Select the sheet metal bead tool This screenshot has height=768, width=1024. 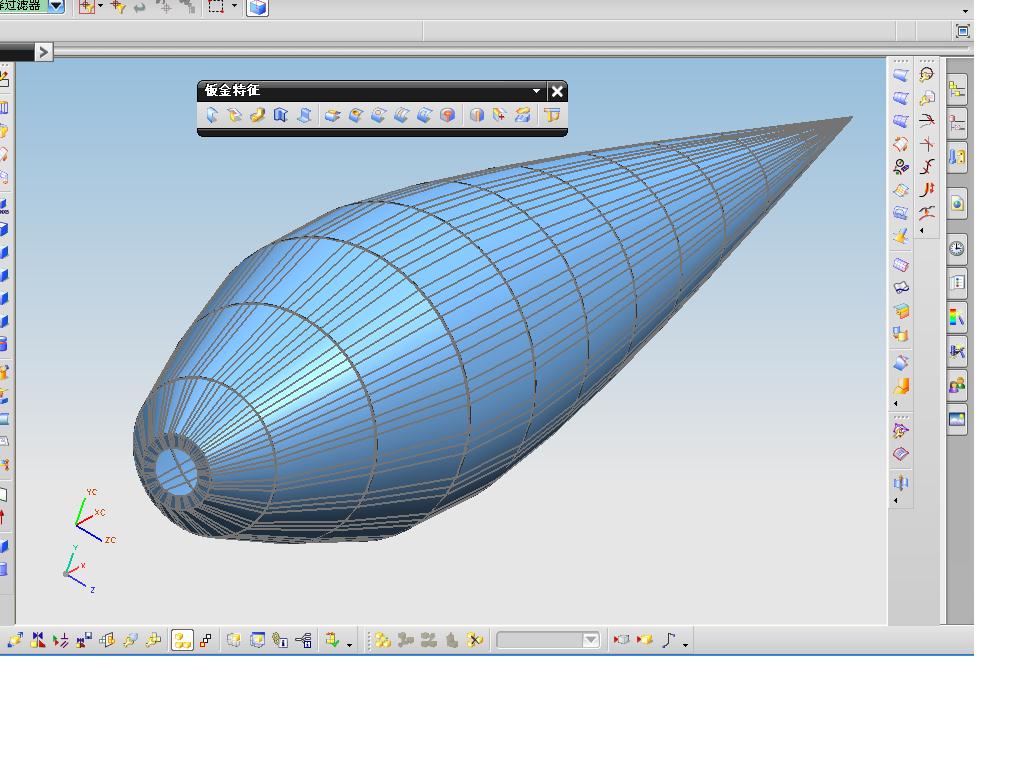pos(401,116)
